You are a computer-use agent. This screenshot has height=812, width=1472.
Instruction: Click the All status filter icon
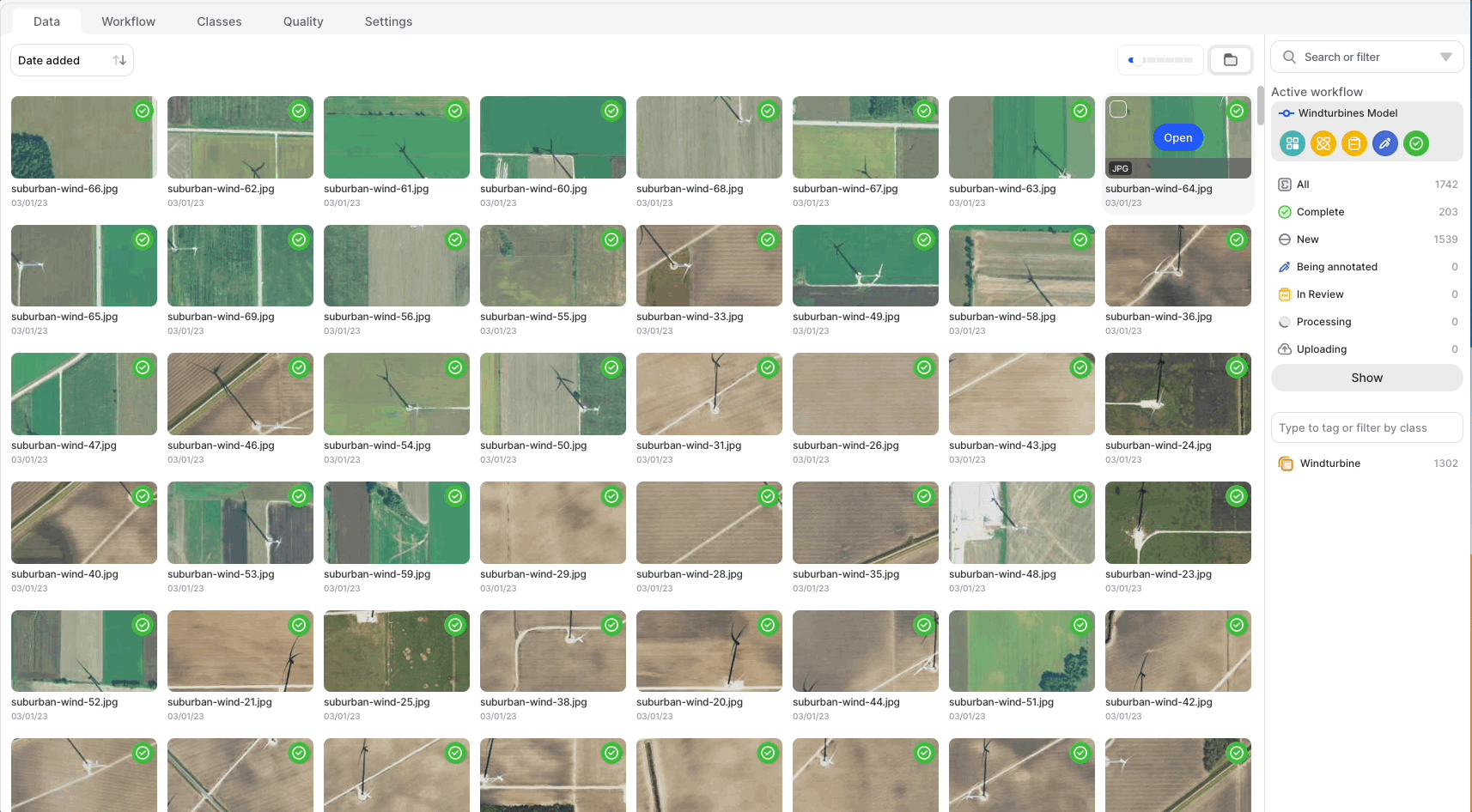coord(1285,185)
